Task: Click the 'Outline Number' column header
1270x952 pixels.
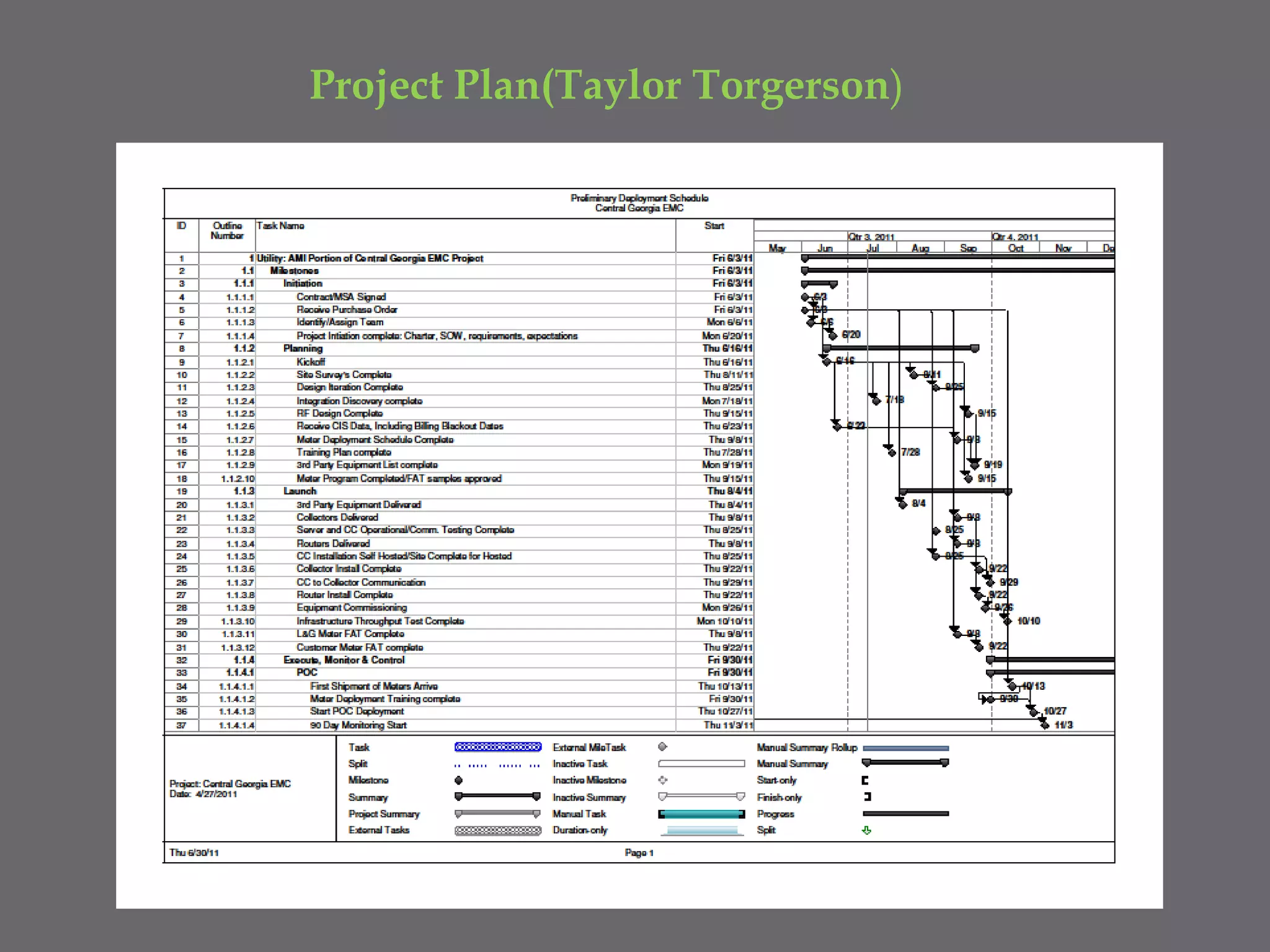Action: tap(227, 231)
